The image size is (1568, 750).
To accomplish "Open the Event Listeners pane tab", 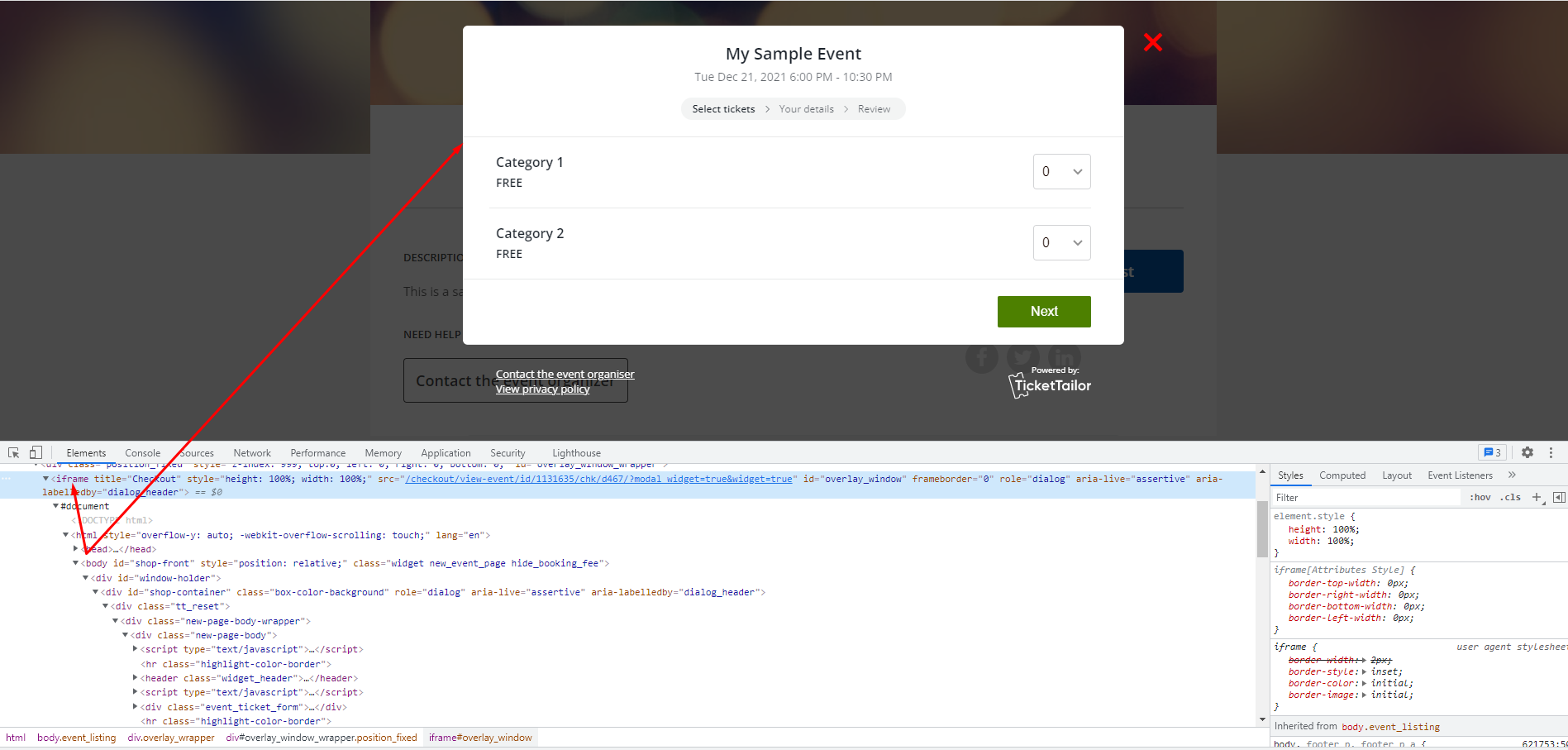I will coord(1460,475).
